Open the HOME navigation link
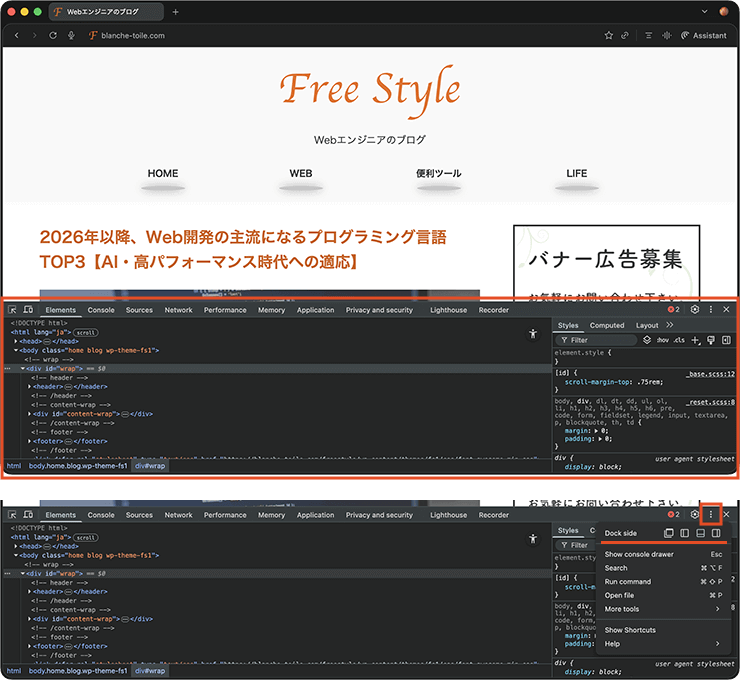Screen dimensions: 740x680 pos(163,173)
